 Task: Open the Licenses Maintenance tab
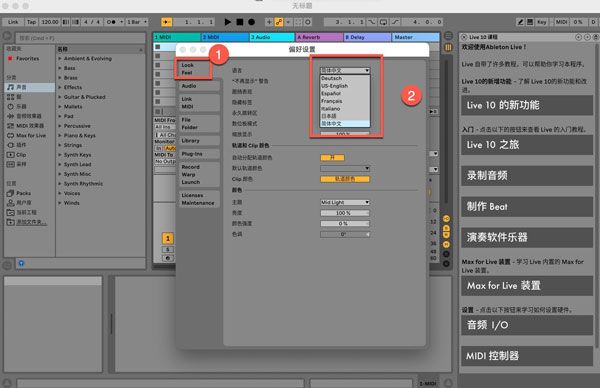click(x=198, y=199)
